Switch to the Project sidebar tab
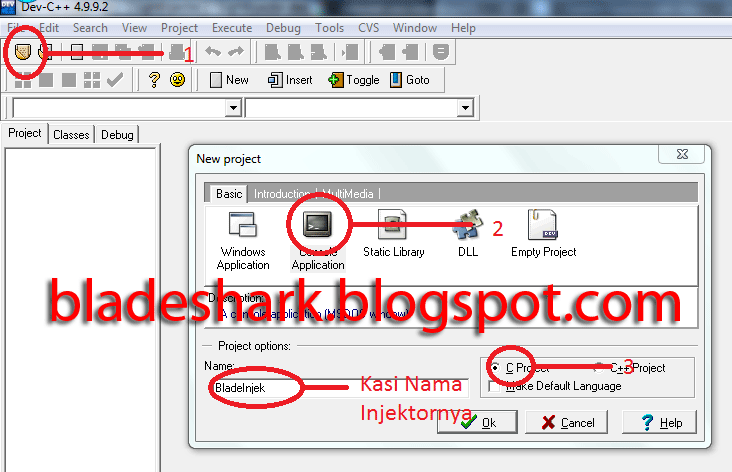The height and width of the screenshot is (472, 732). 25,134
